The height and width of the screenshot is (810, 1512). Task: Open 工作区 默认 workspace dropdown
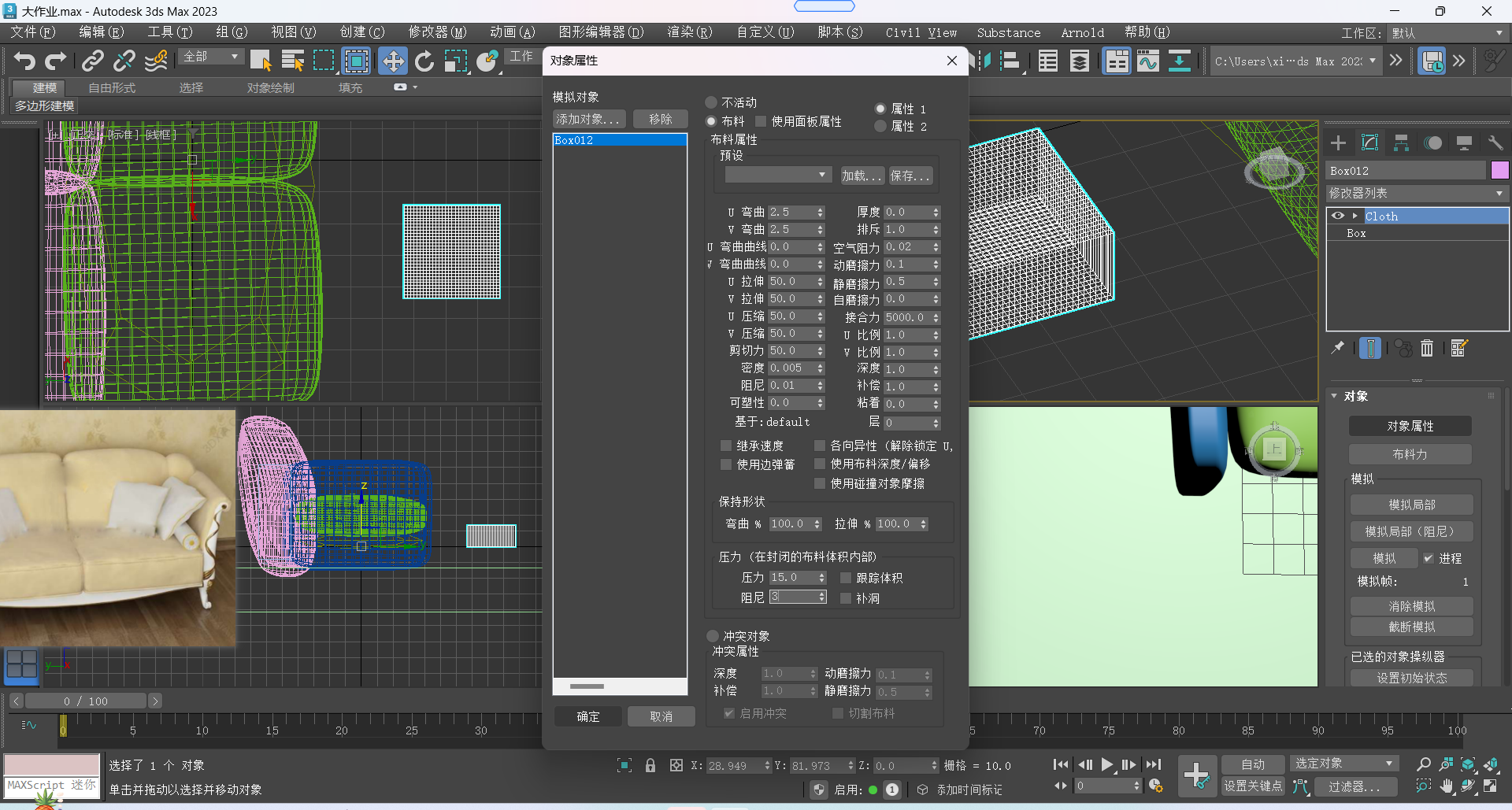tap(1447, 33)
